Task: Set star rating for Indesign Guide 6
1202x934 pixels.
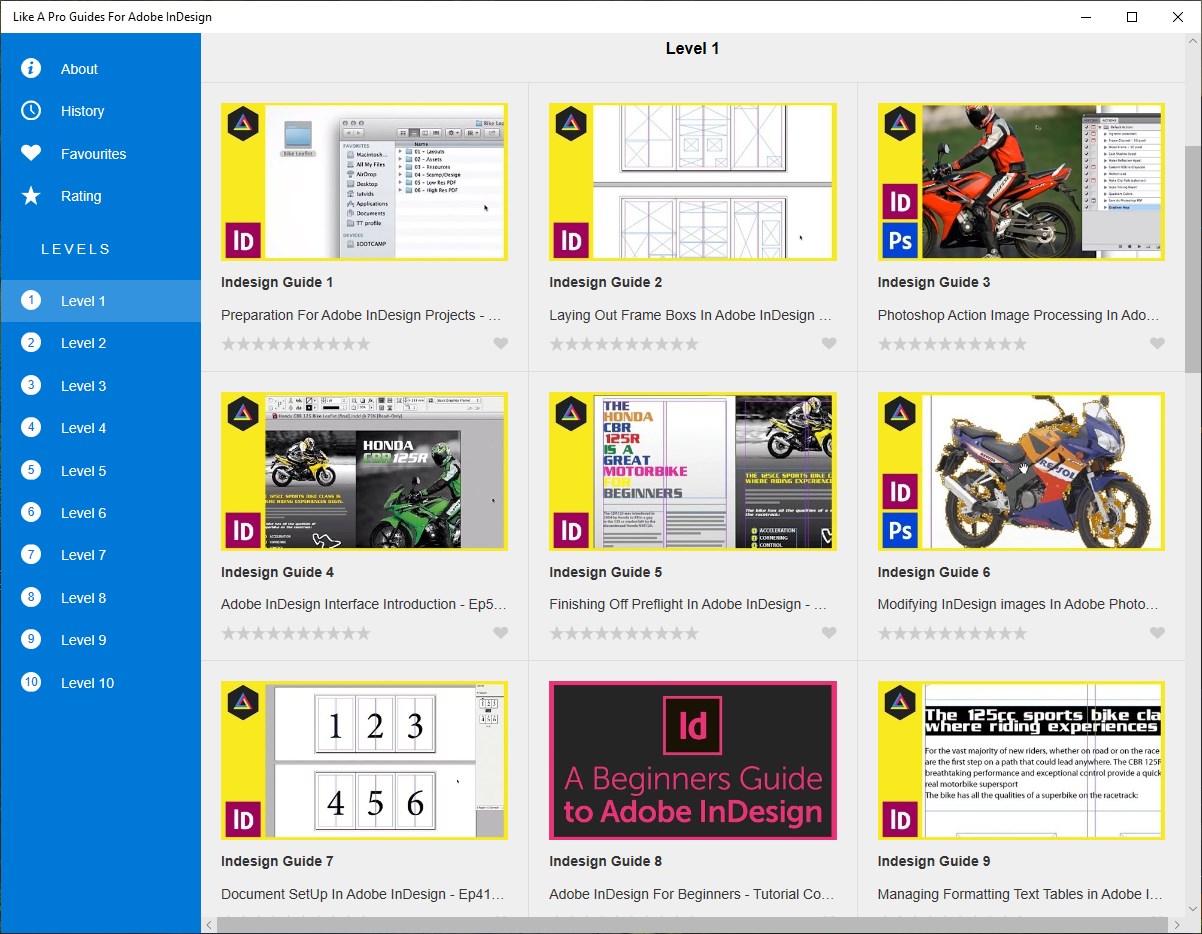Action: (x=952, y=633)
